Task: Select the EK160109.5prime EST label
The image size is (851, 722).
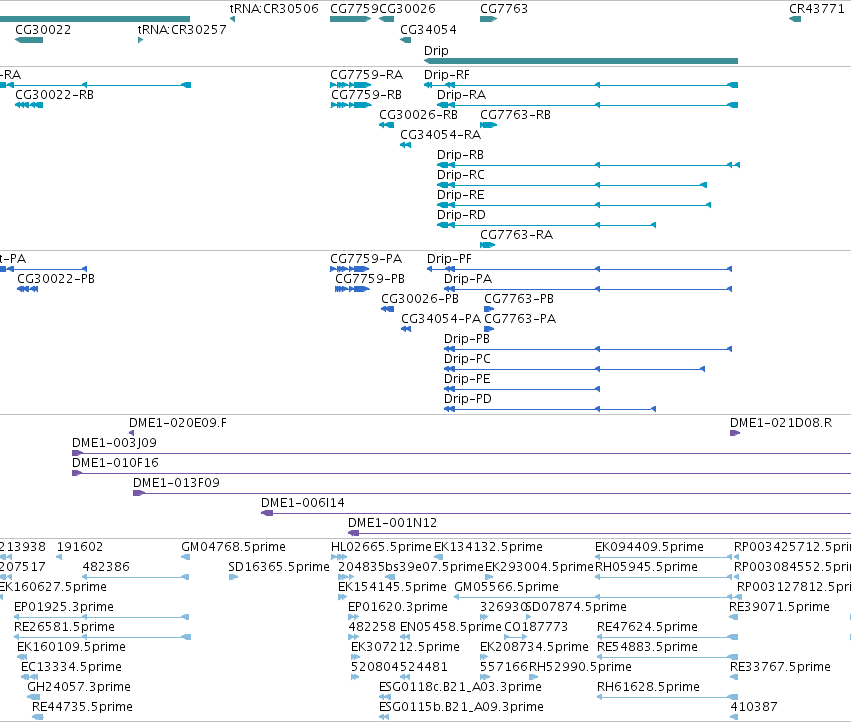Action: [x=72, y=647]
